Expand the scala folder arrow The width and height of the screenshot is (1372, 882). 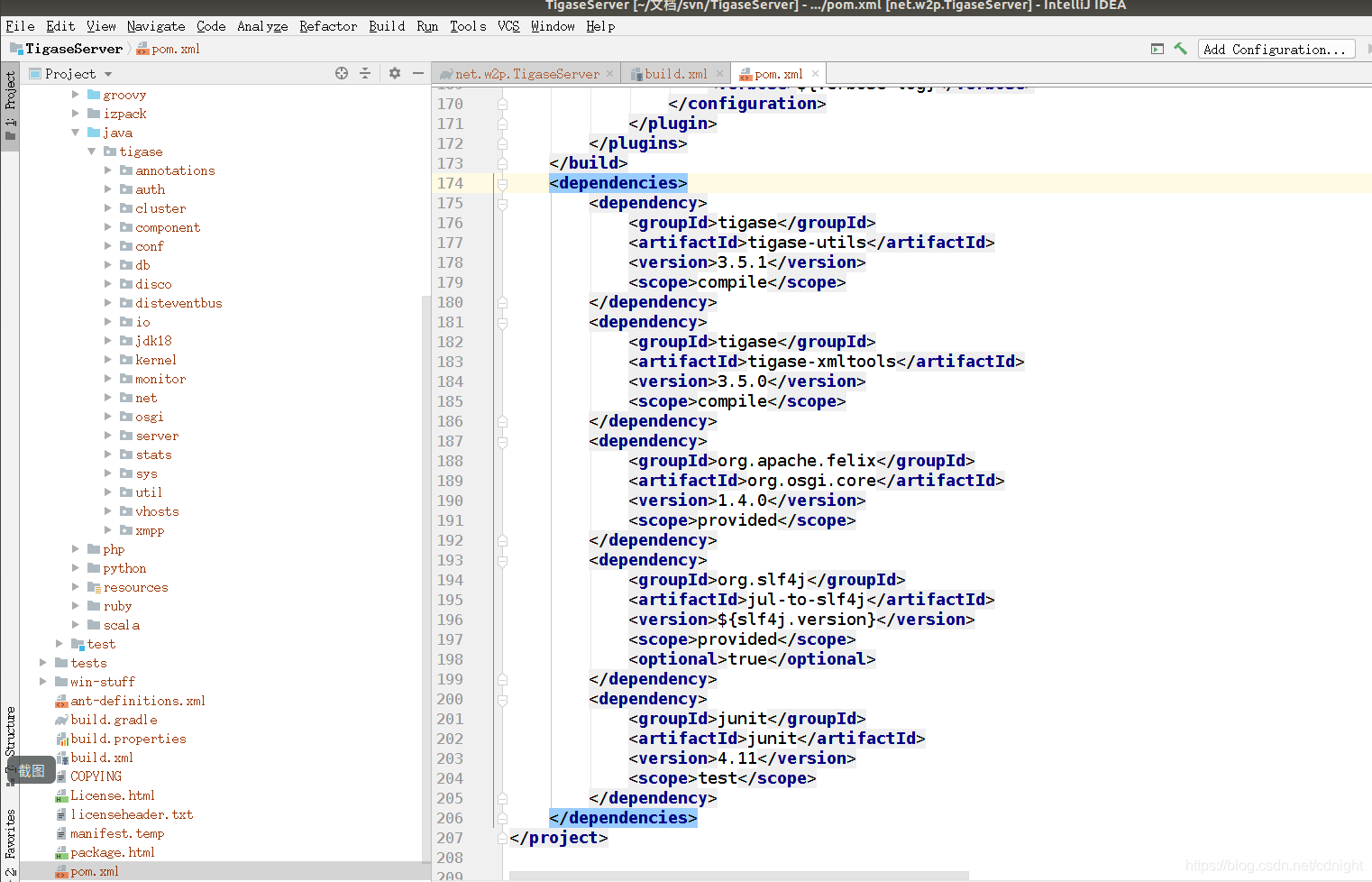tap(76, 625)
